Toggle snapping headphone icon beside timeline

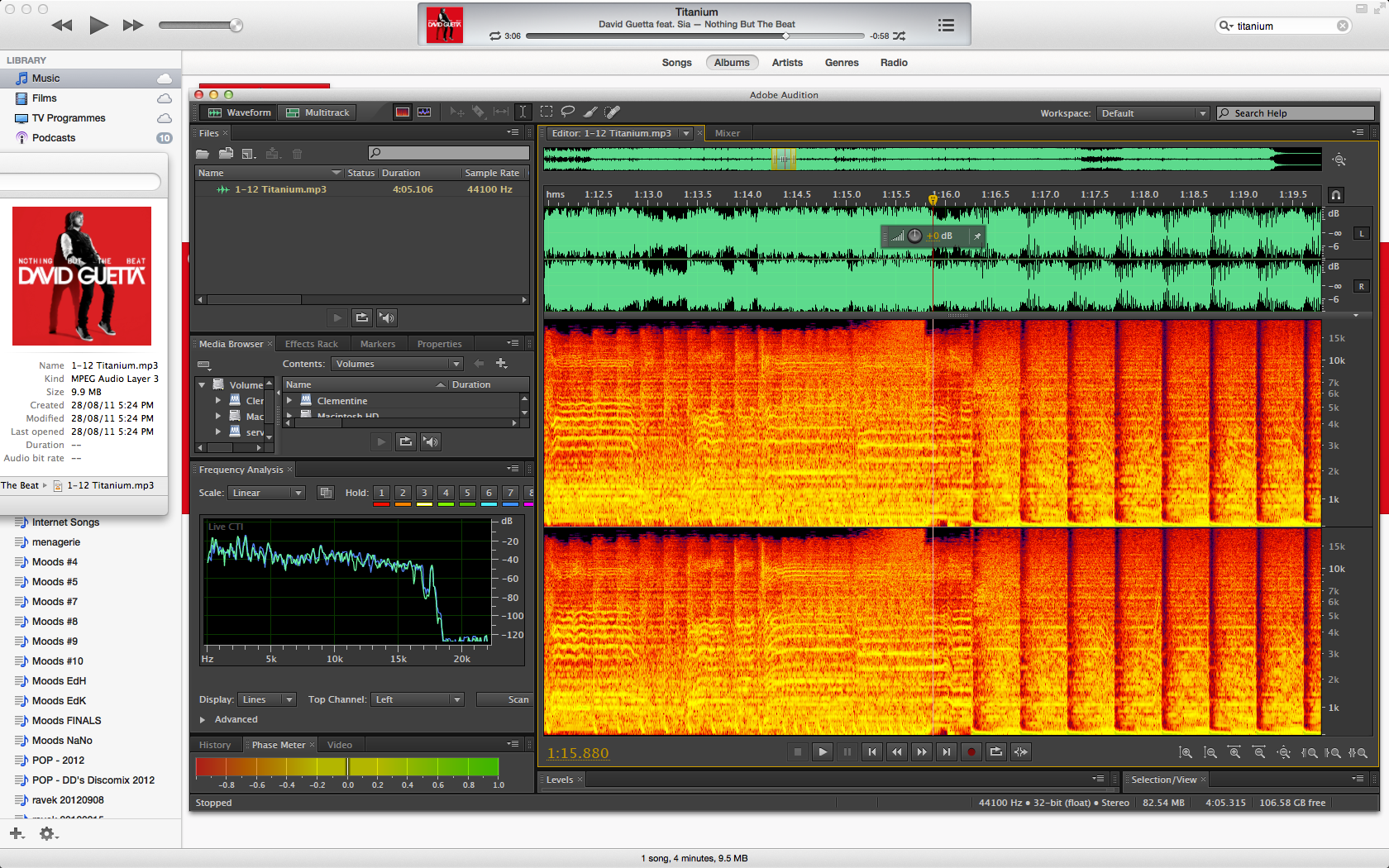pos(1335,195)
